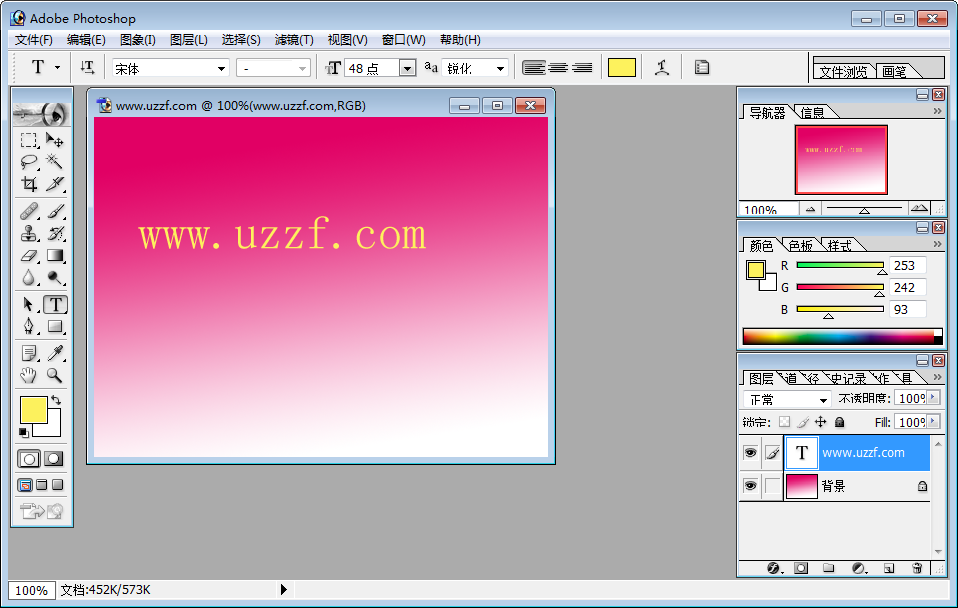
Task: Select the Magic Wand tool
Action: pyautogui.click(x=55, y=162)
